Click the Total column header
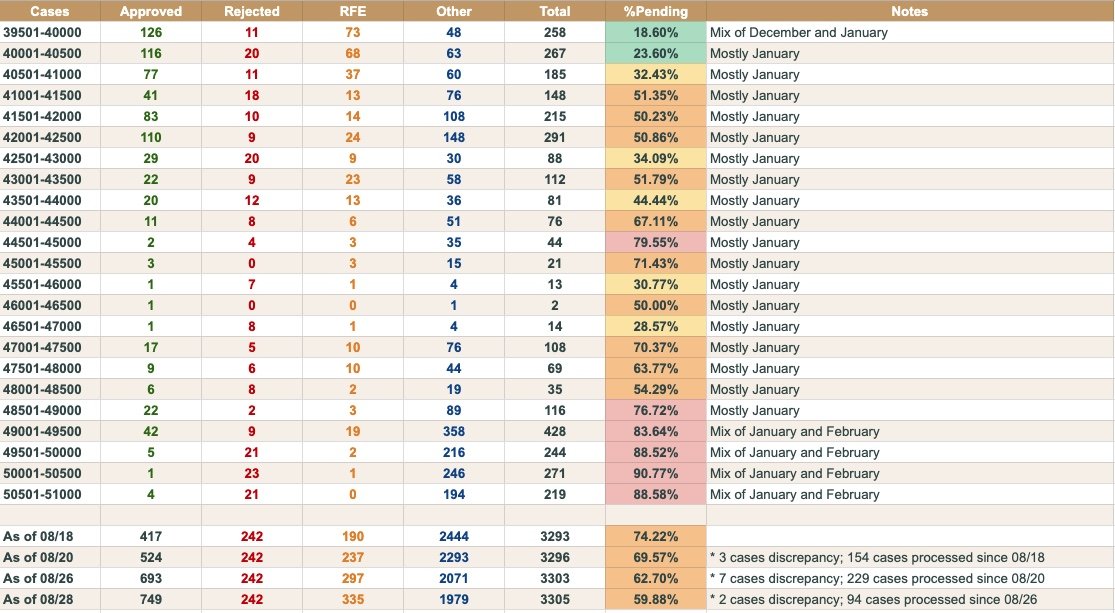 click(554, 11)
